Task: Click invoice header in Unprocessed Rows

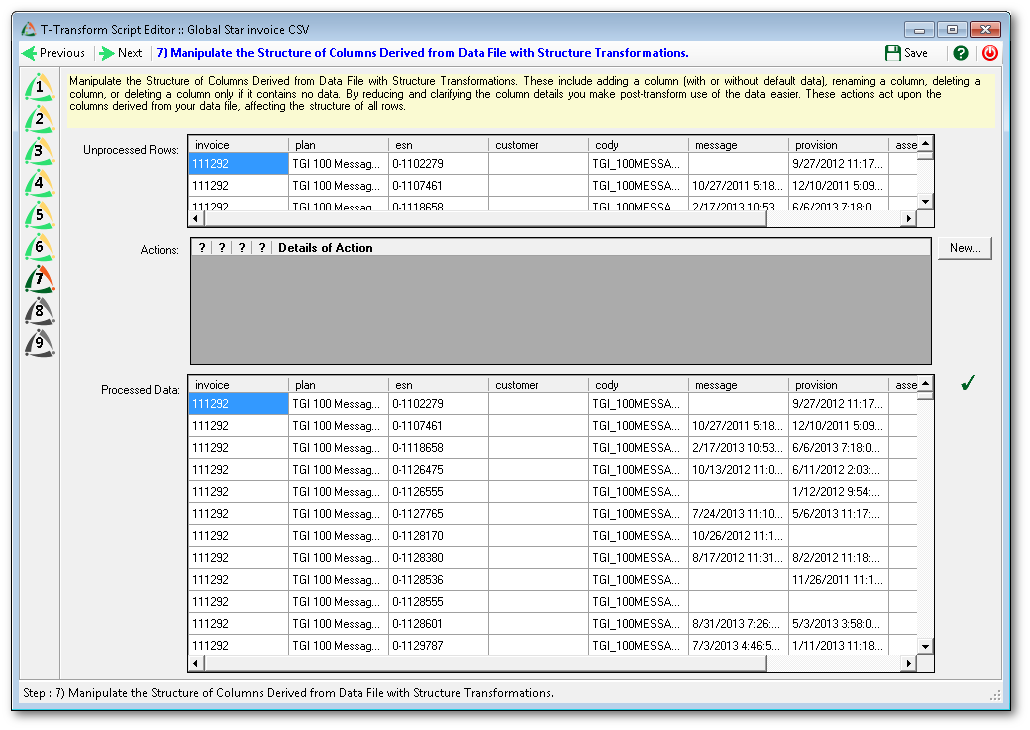Action: (x=238, y=145)
